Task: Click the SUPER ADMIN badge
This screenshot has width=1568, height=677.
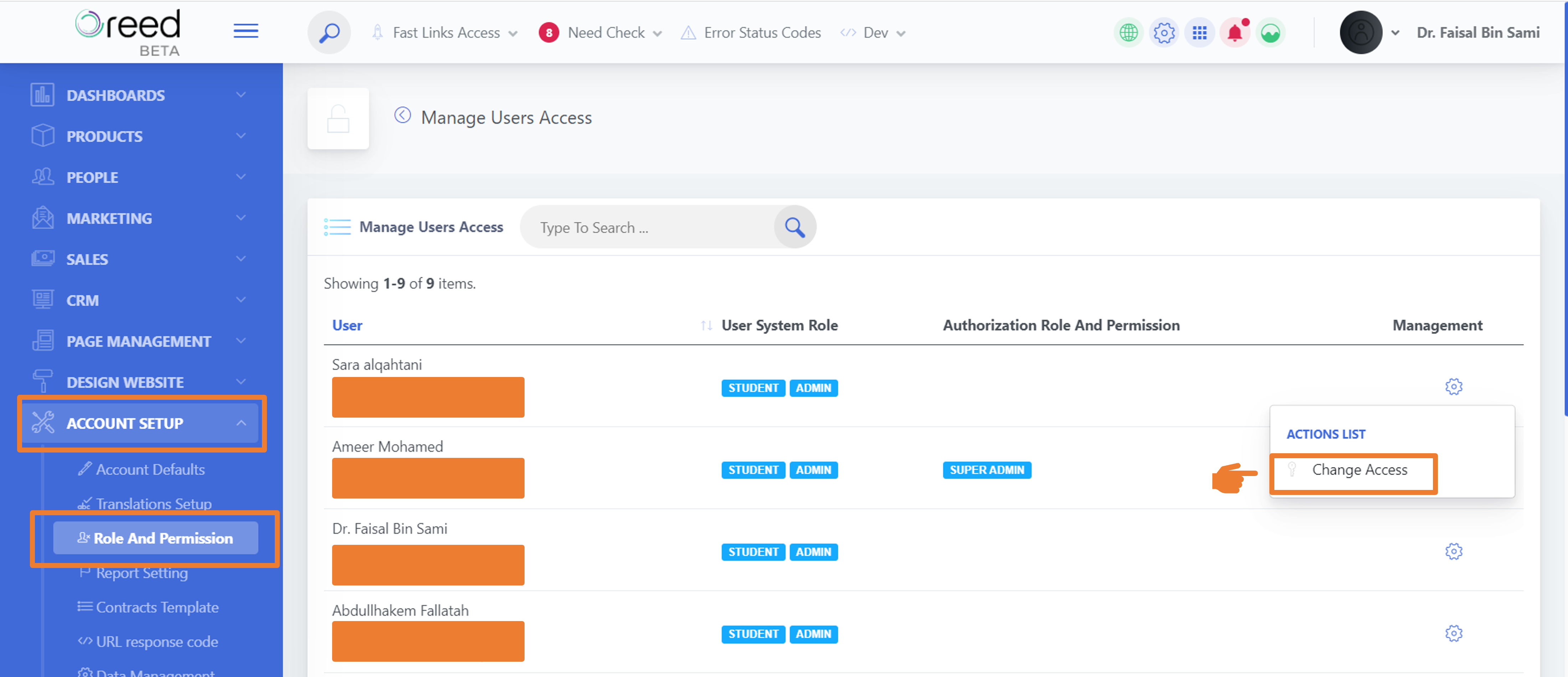Action: [x=987, y=470]
